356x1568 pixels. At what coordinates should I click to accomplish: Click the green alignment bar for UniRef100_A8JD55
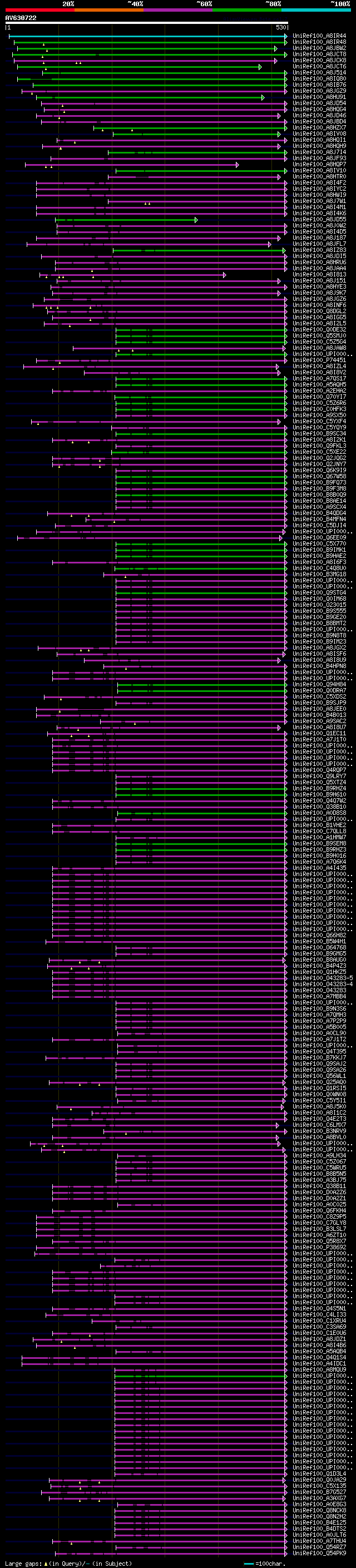[126, 220]
